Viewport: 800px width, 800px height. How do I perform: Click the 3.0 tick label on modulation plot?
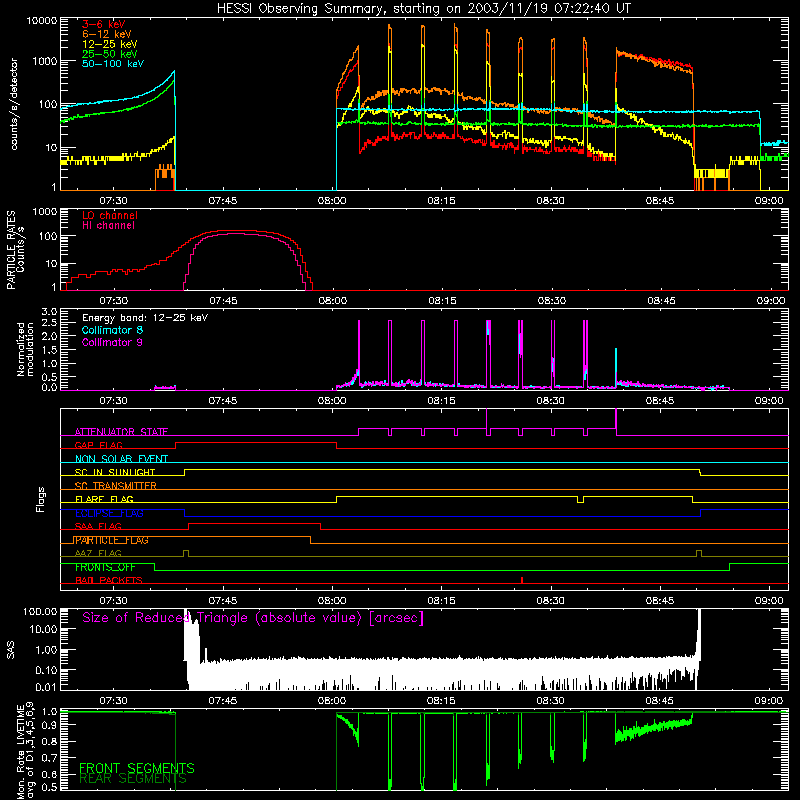(49, 312)
